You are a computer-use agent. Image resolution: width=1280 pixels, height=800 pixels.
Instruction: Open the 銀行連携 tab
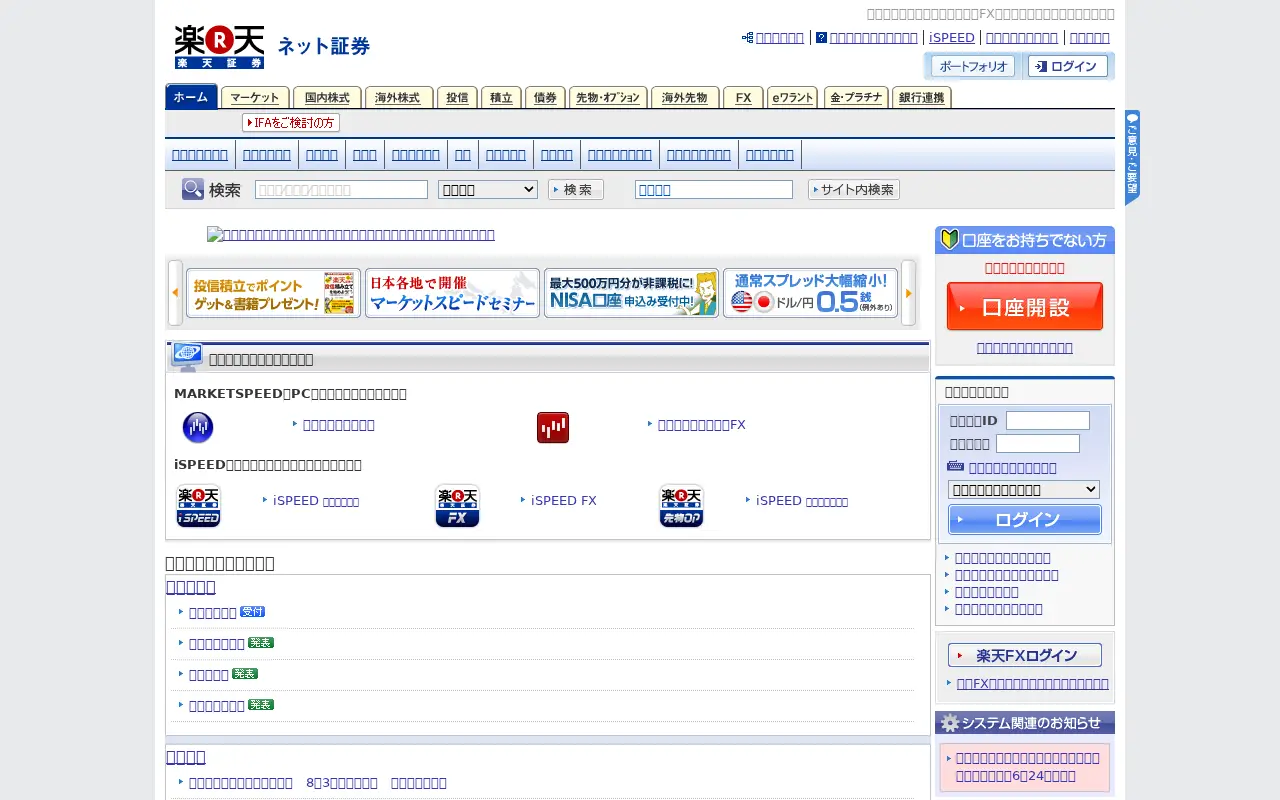(x=922, y=98)
